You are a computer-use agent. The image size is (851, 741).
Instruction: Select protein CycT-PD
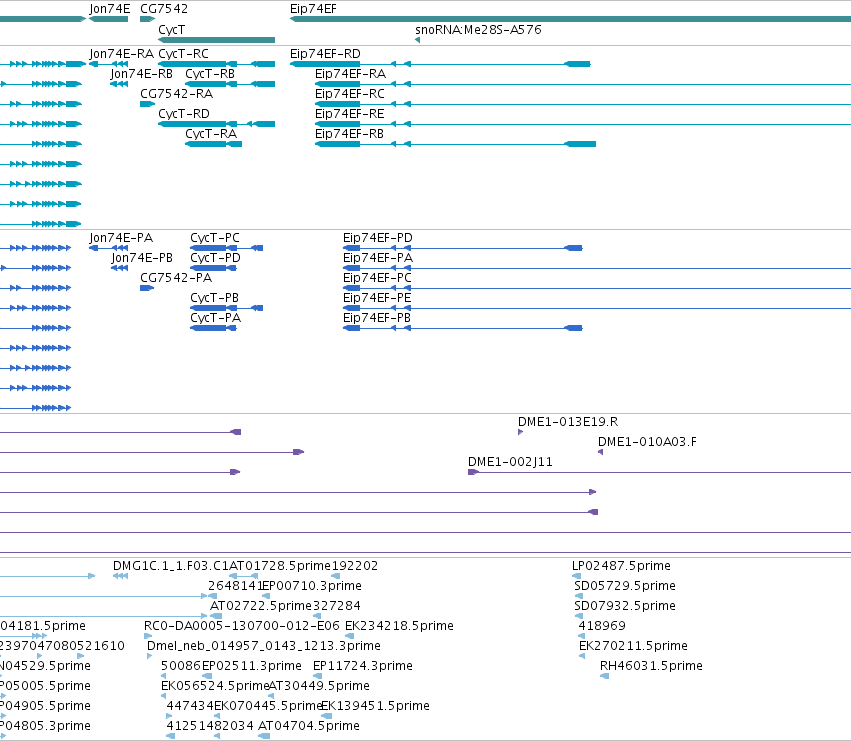tap(215, 258)
